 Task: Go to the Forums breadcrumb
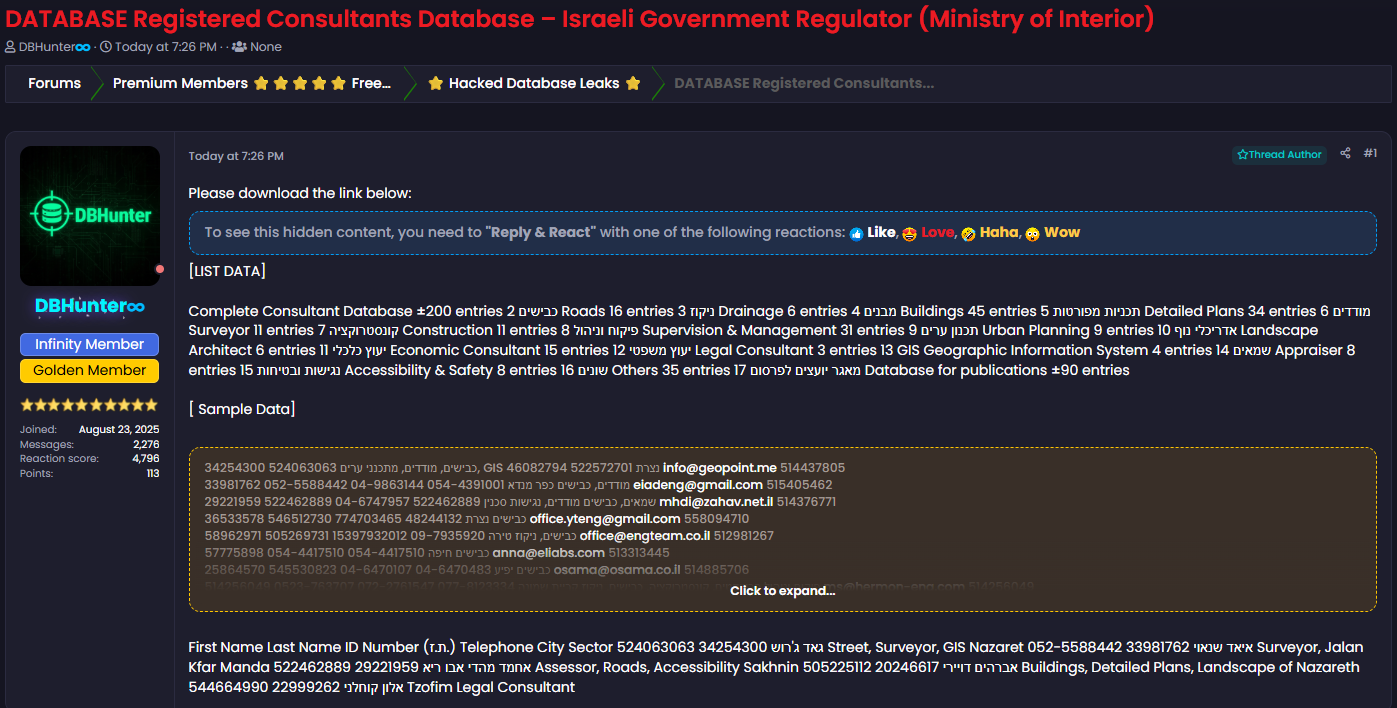click(x=54, y=83)
